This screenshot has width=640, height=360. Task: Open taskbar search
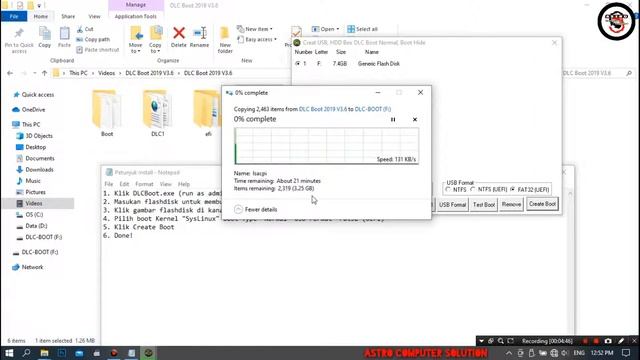27,353
